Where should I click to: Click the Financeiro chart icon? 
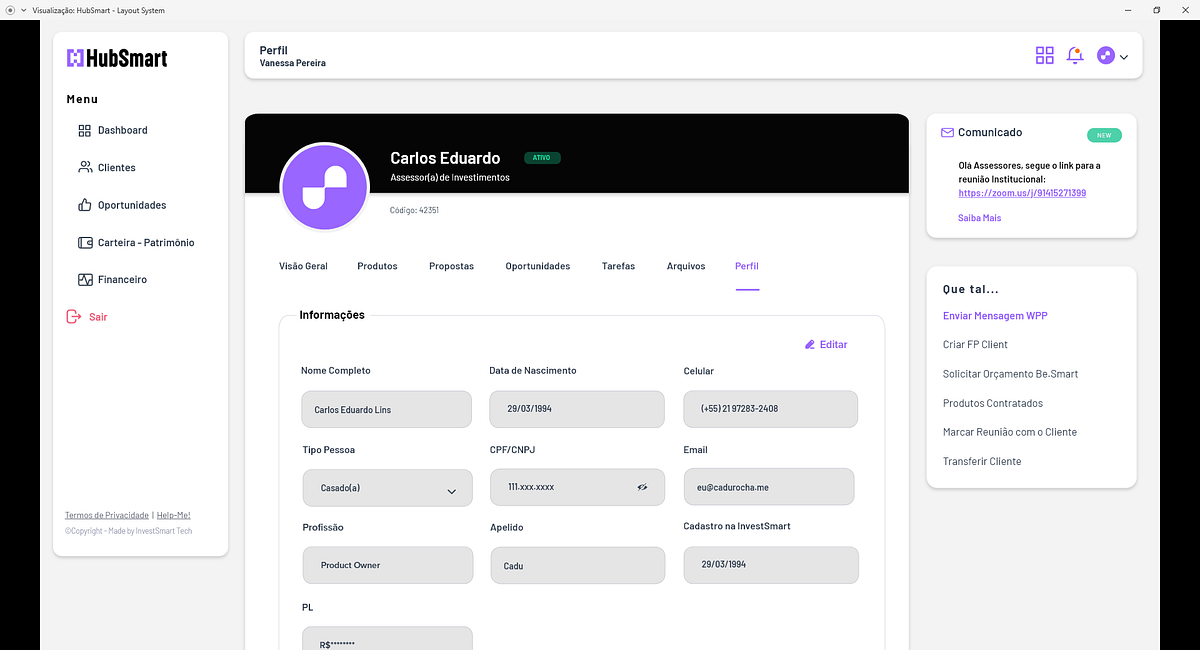pyautogui.click(x=85, y=279)
